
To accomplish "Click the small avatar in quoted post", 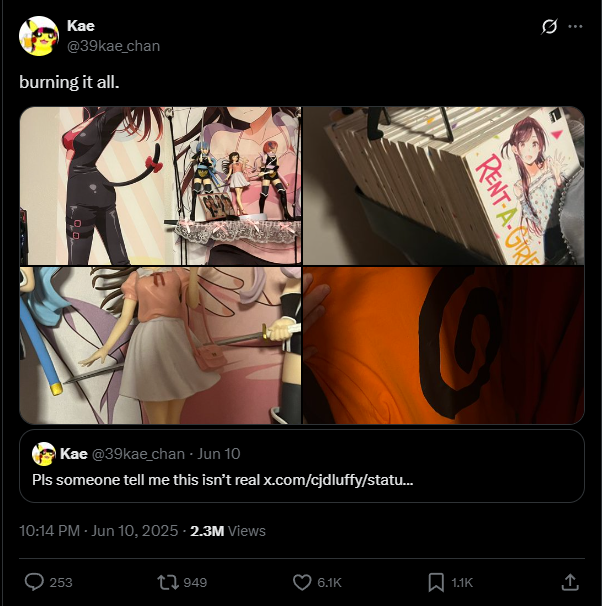I will [44, 454].
